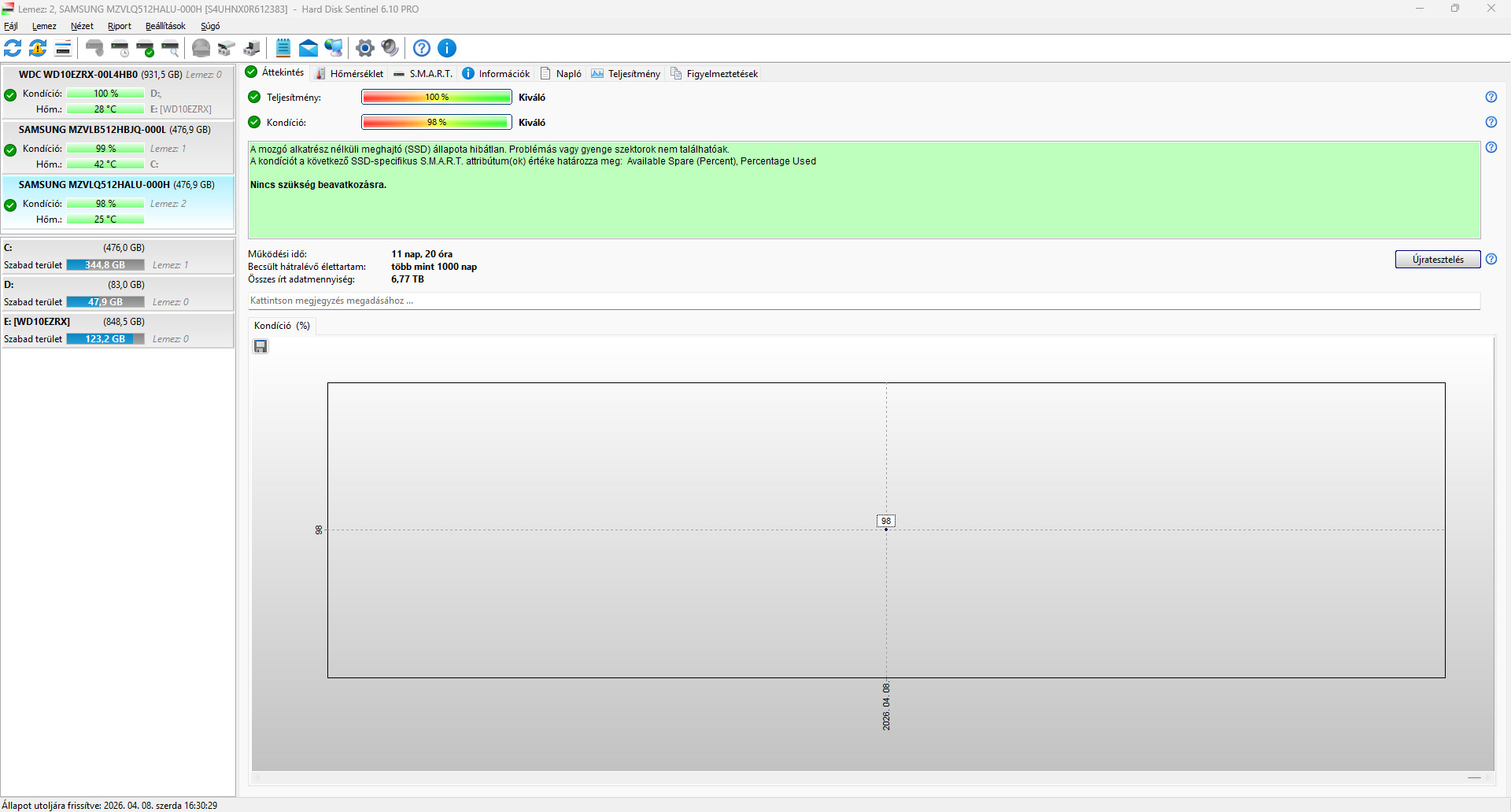
Task: Click the first gray drive icon in toolbar
Action: click(95, 48)
